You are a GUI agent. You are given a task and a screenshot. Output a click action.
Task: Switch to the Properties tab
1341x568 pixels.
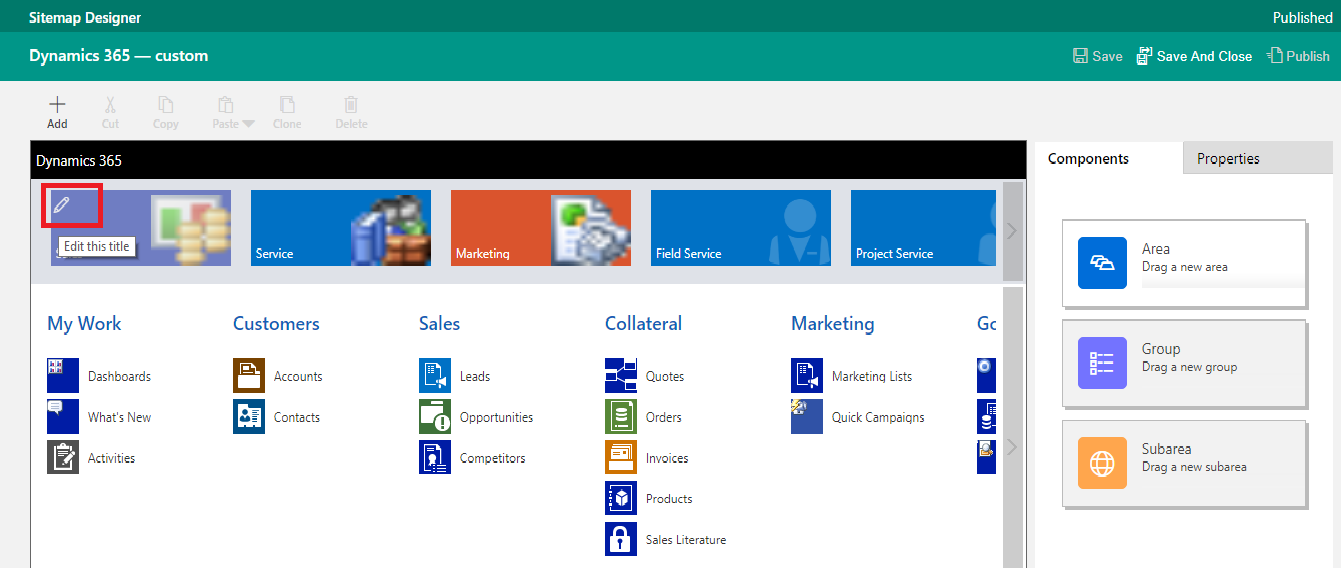click(x=1258, y=158)
